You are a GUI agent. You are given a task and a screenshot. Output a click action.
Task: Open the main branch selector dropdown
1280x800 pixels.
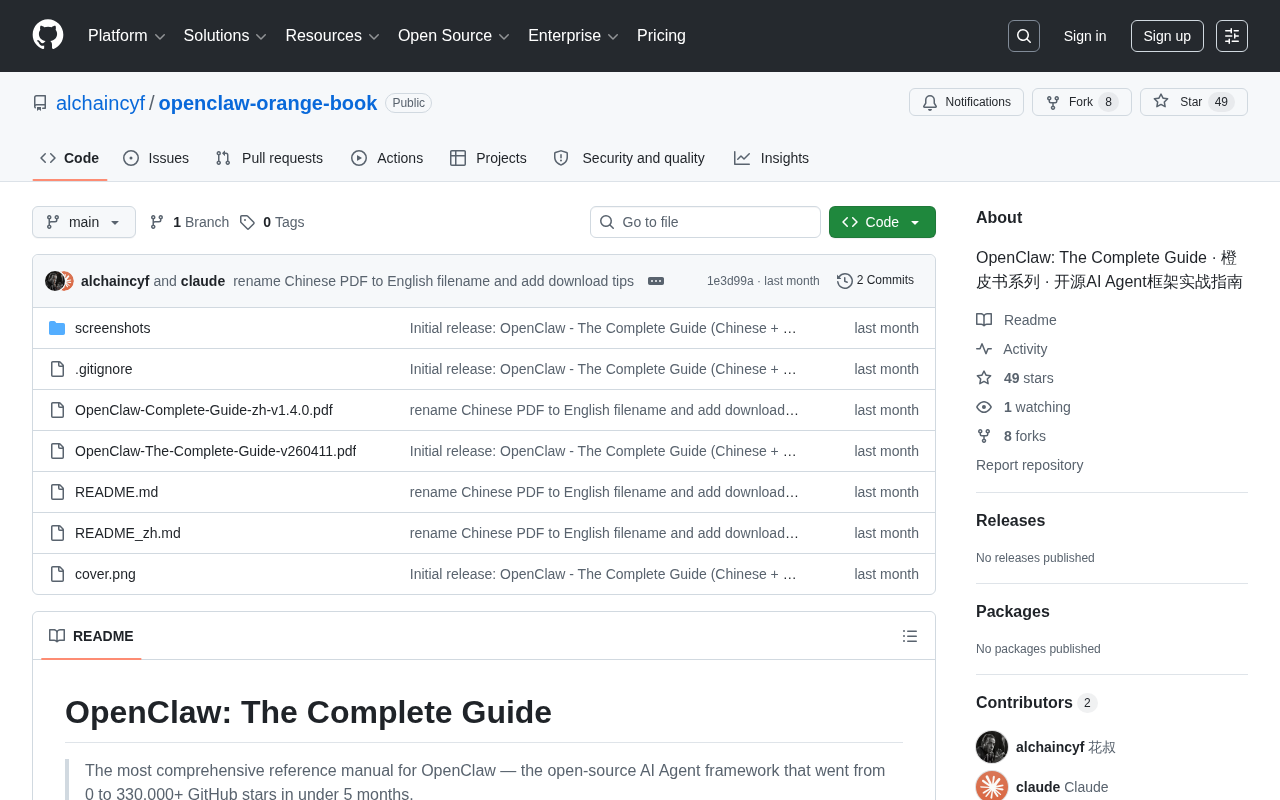tap(84, 222)
